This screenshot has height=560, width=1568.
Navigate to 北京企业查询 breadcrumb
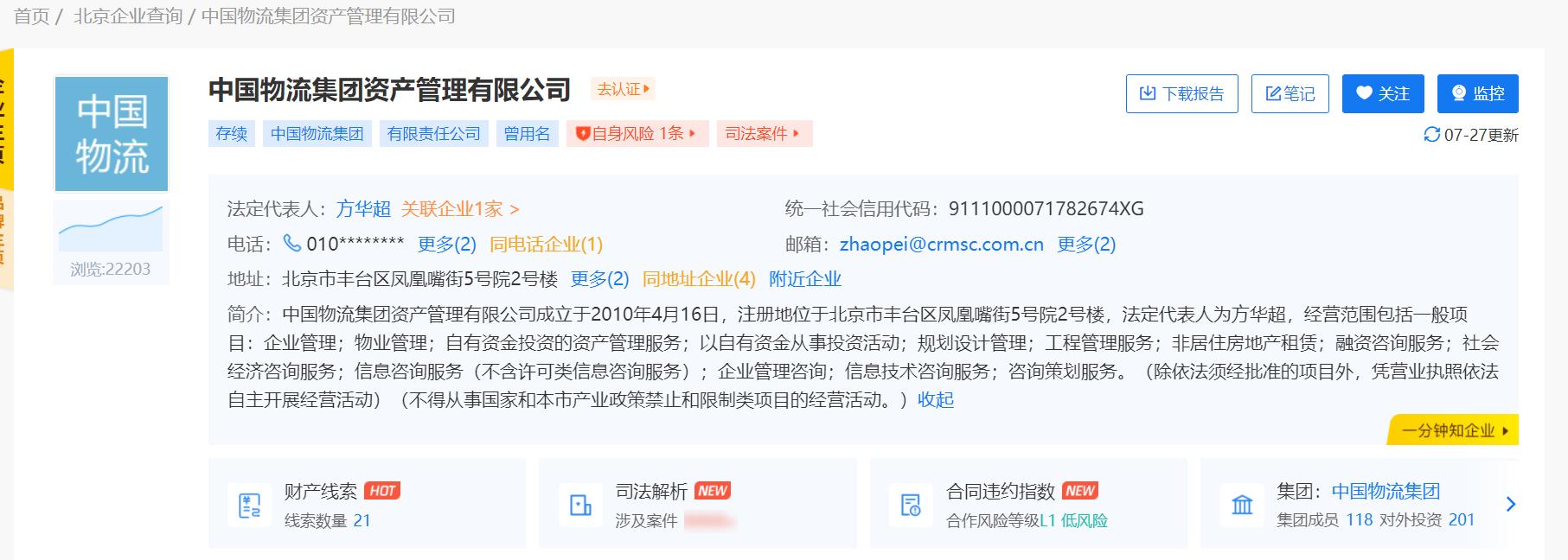128,16
